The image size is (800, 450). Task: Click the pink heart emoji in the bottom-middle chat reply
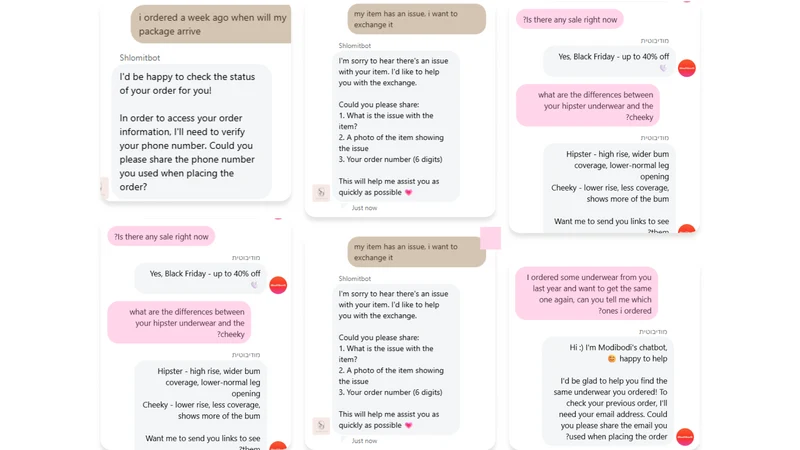[408, 426]
